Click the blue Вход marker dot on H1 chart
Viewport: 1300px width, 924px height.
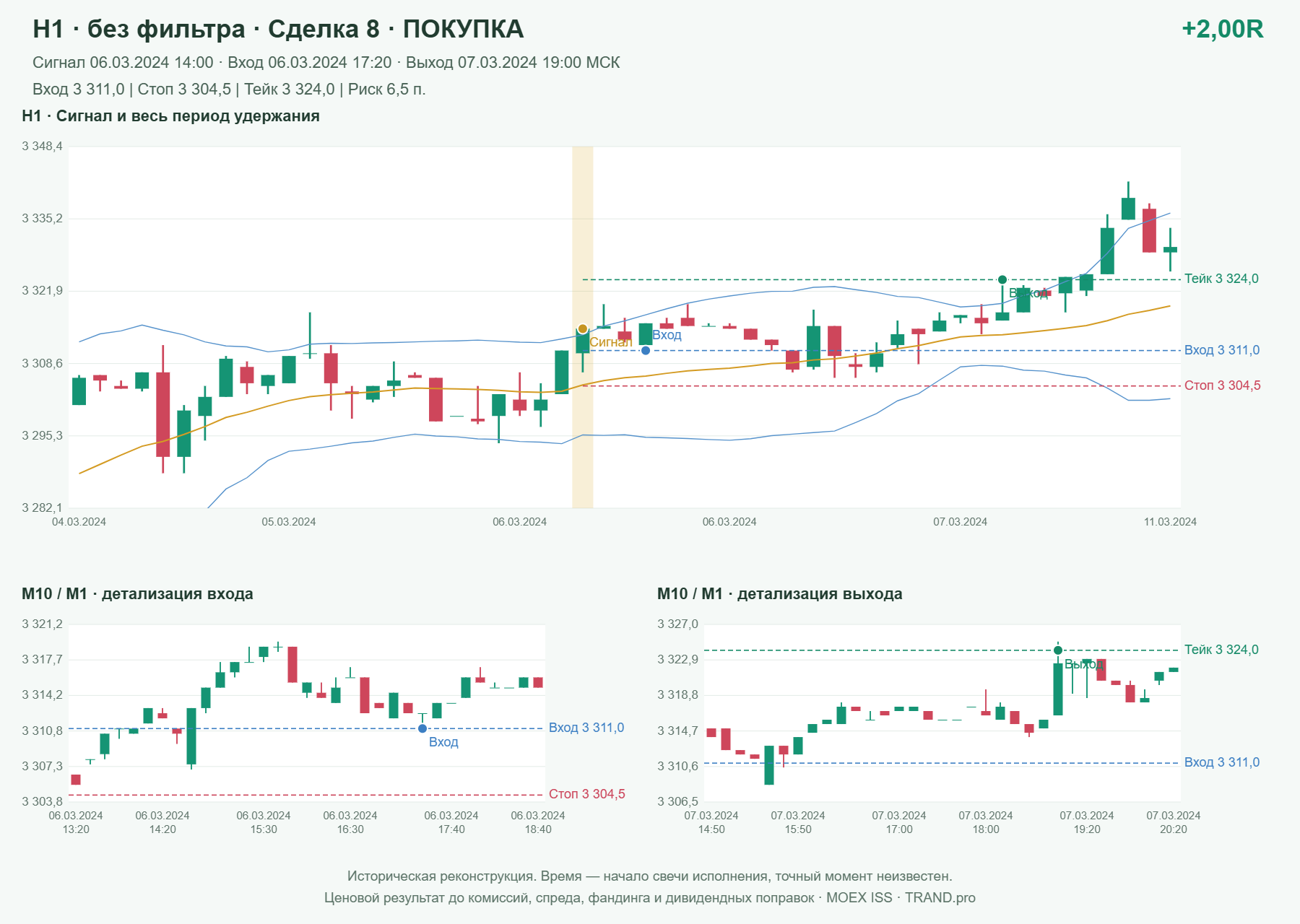(646, 351)
